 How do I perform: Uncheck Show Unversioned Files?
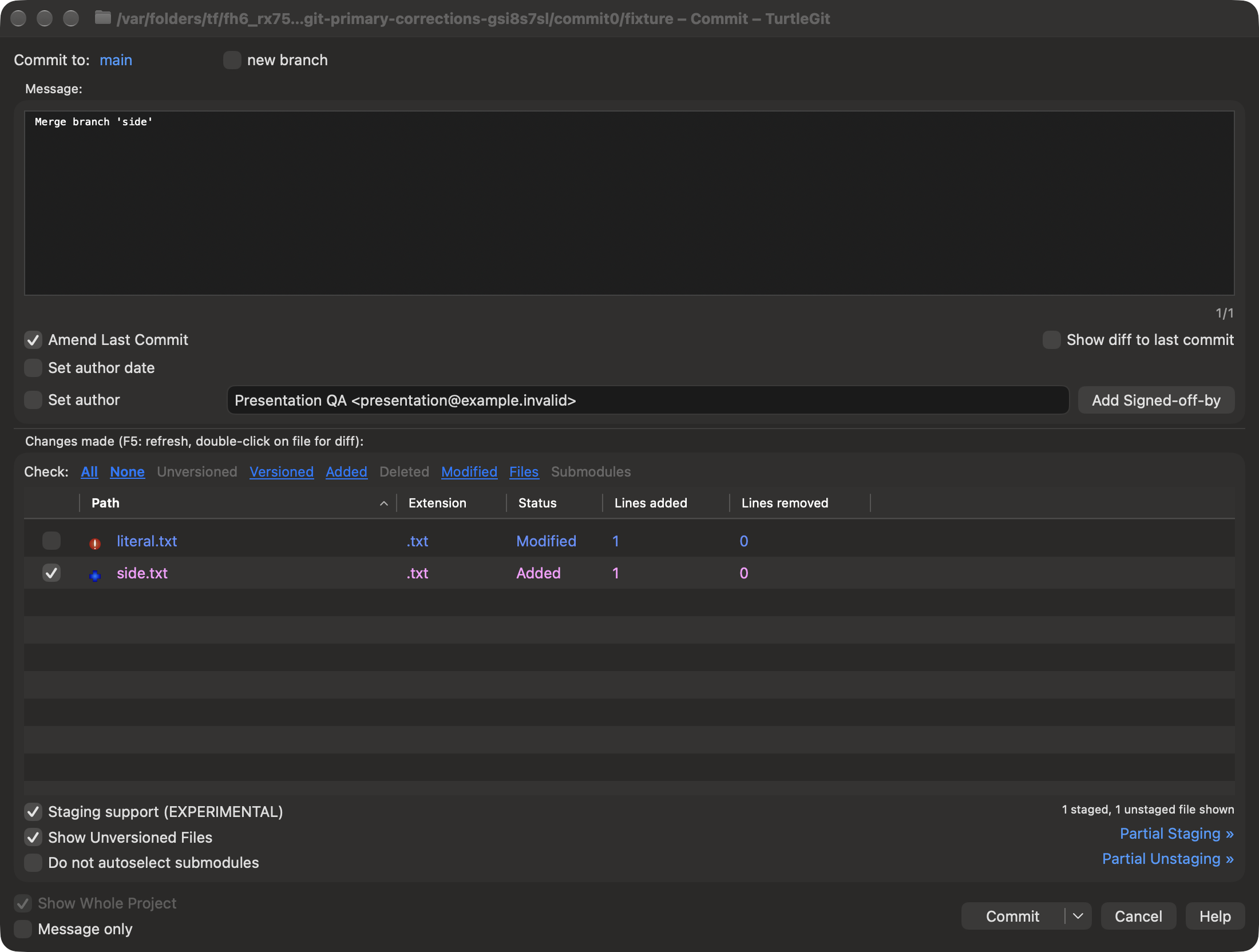33,838
